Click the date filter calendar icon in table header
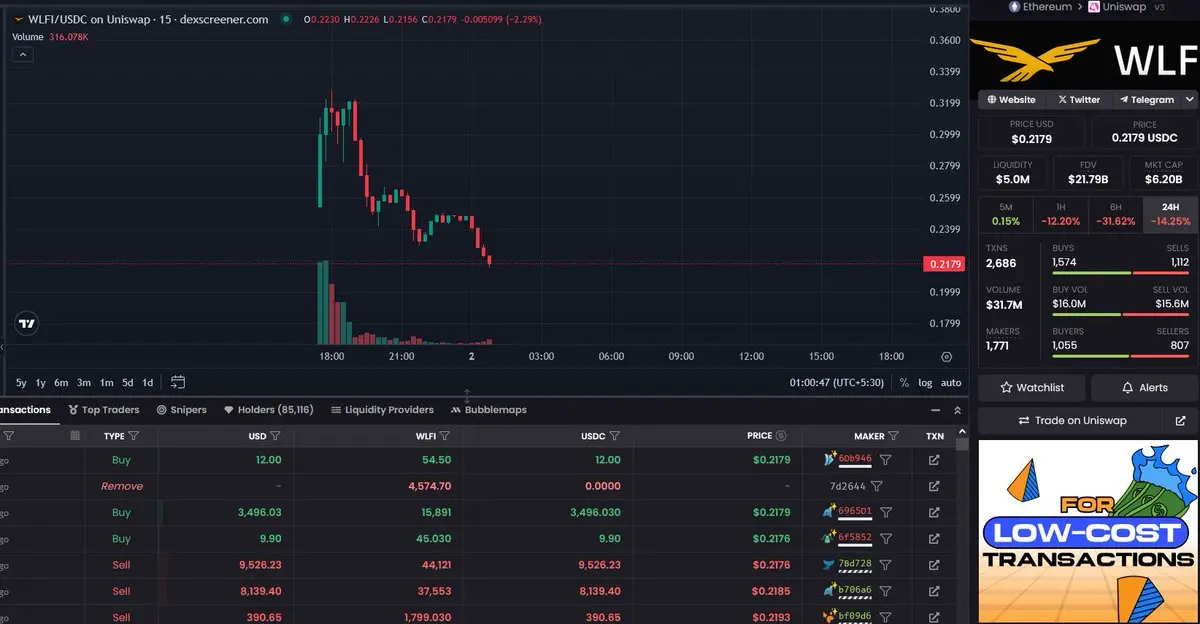Screen dimensions: 1200x624 pyautogui.click(x=75, y=436)
